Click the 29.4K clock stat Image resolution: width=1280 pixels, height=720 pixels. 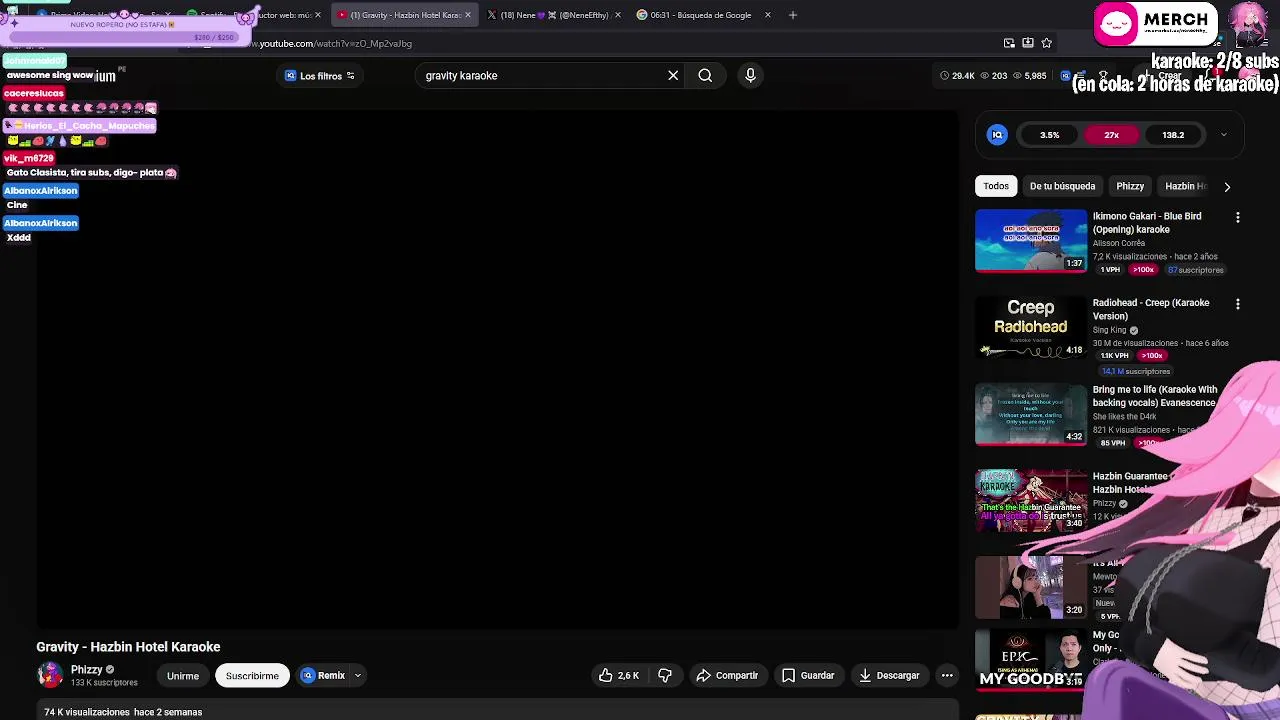coord(958,76)
